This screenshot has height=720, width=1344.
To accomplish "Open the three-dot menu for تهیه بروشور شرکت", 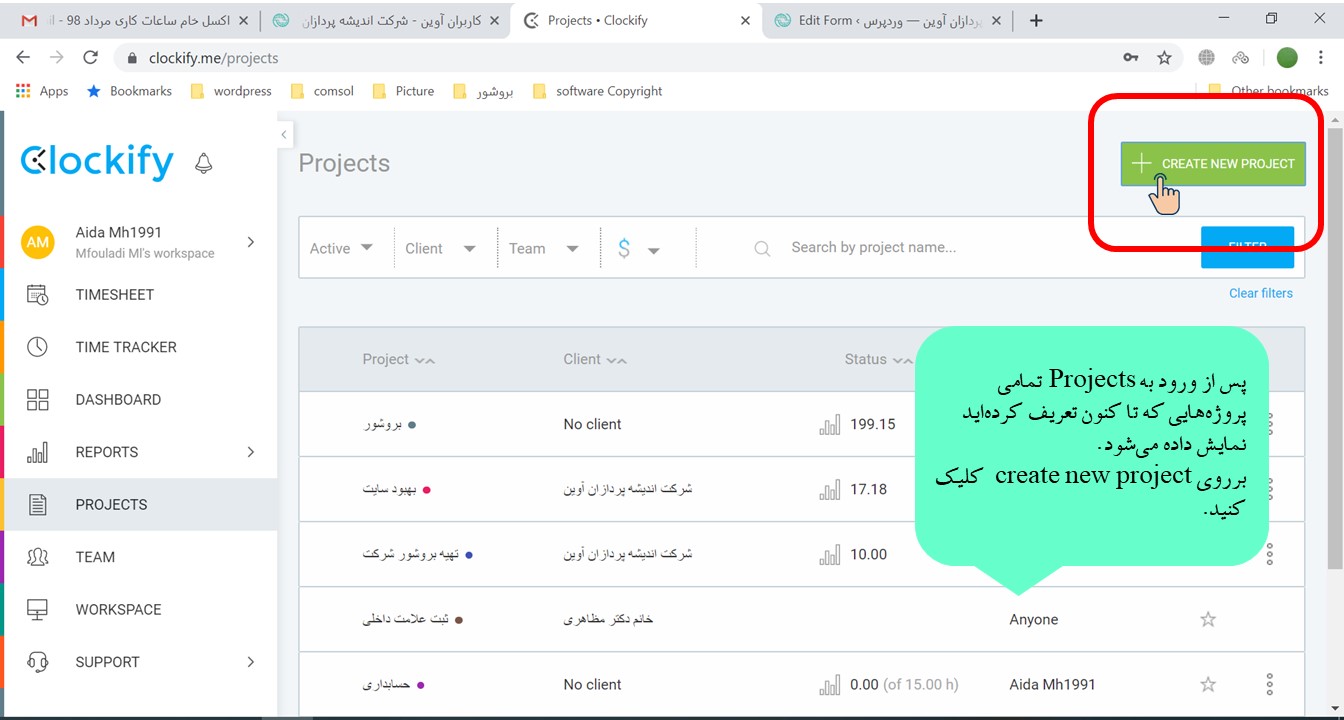I will pyautogui.click(x=1270, y=554).
